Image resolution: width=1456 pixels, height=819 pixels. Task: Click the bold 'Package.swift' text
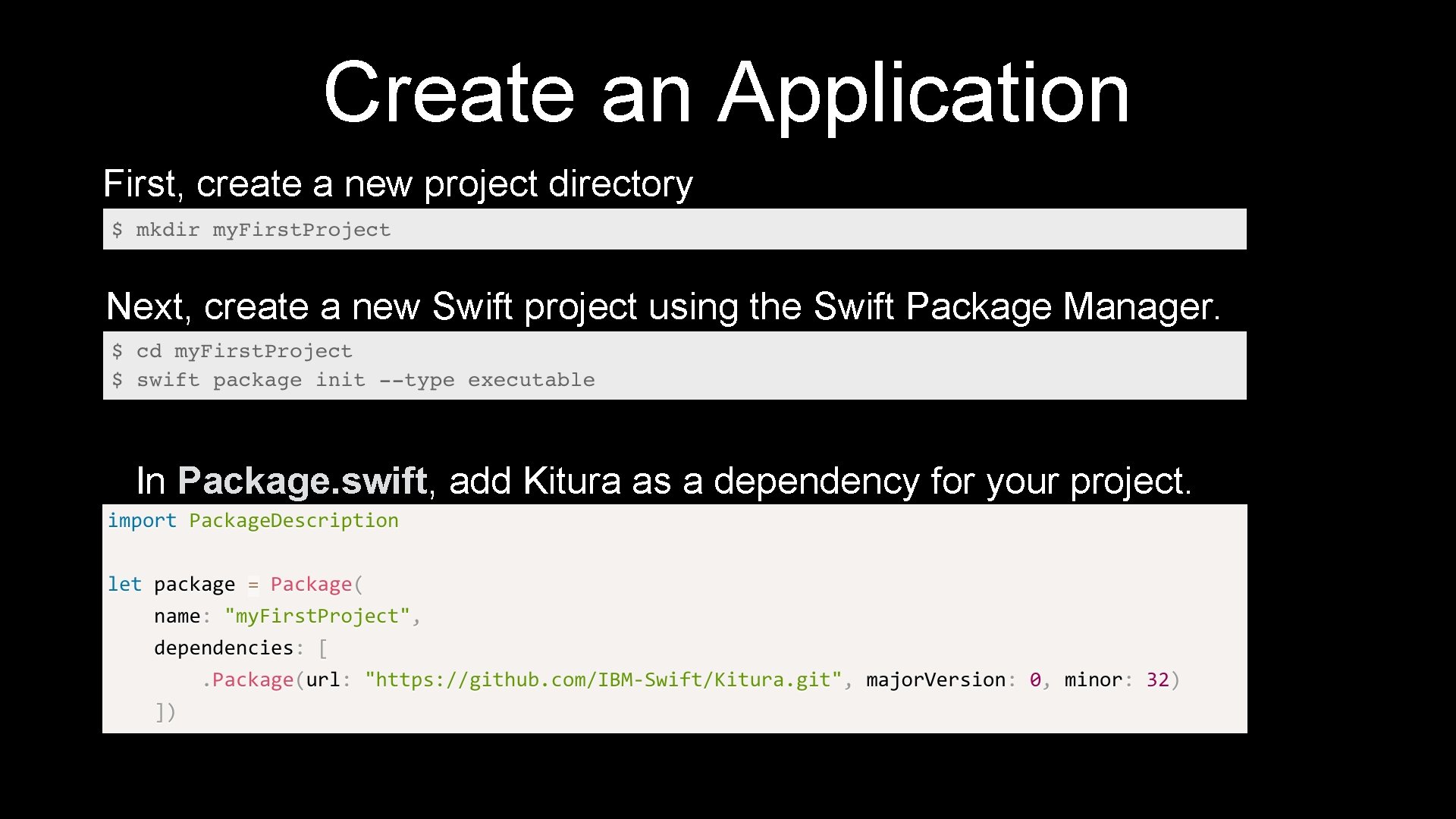coord(302,481)
